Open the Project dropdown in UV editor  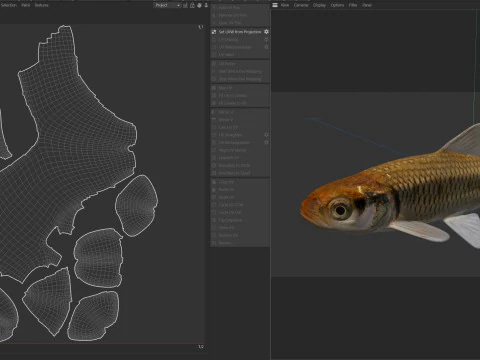point(167,5)
